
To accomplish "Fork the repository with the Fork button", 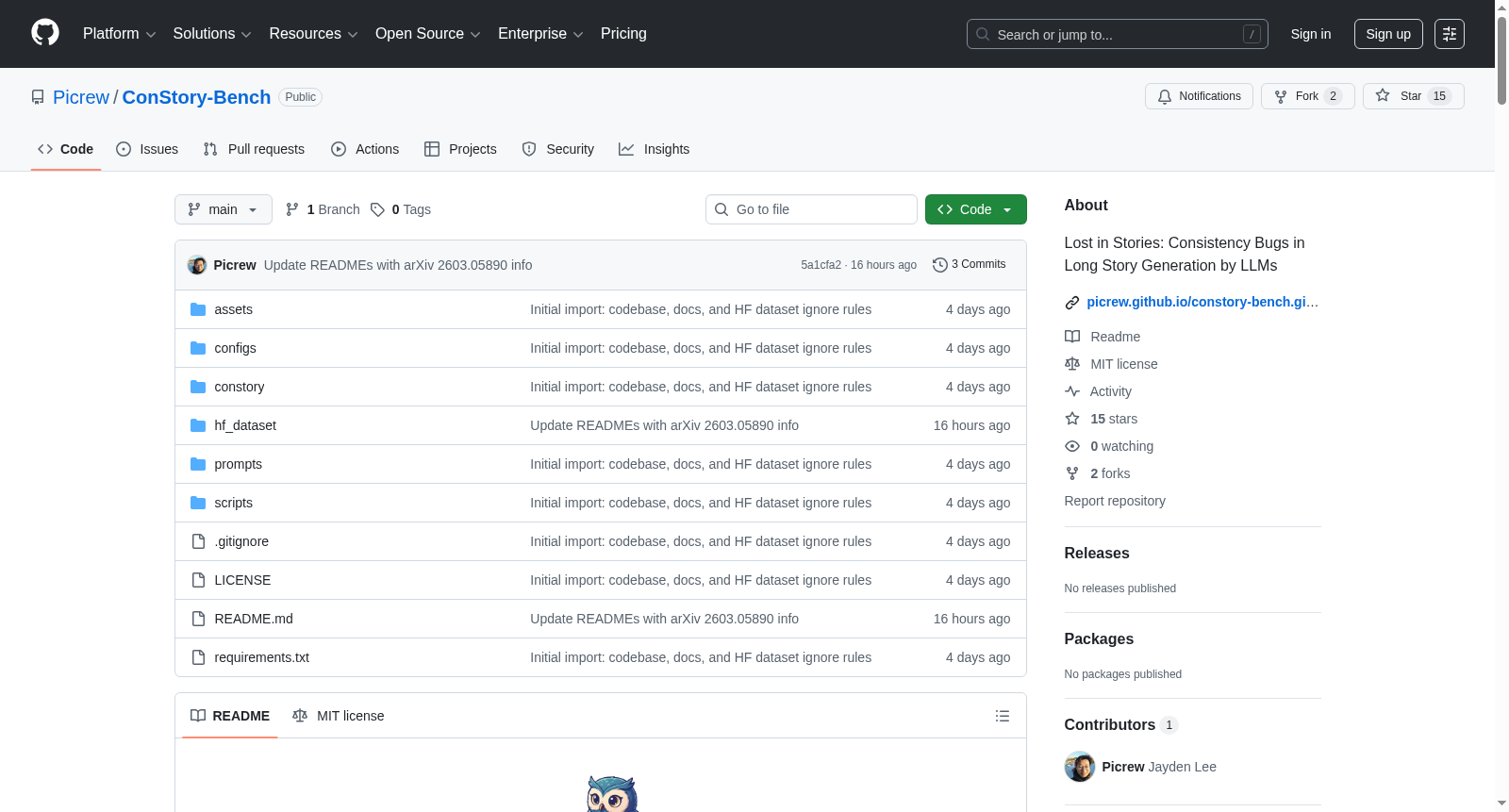I will pyautogui.click(x=1308, y=96).
